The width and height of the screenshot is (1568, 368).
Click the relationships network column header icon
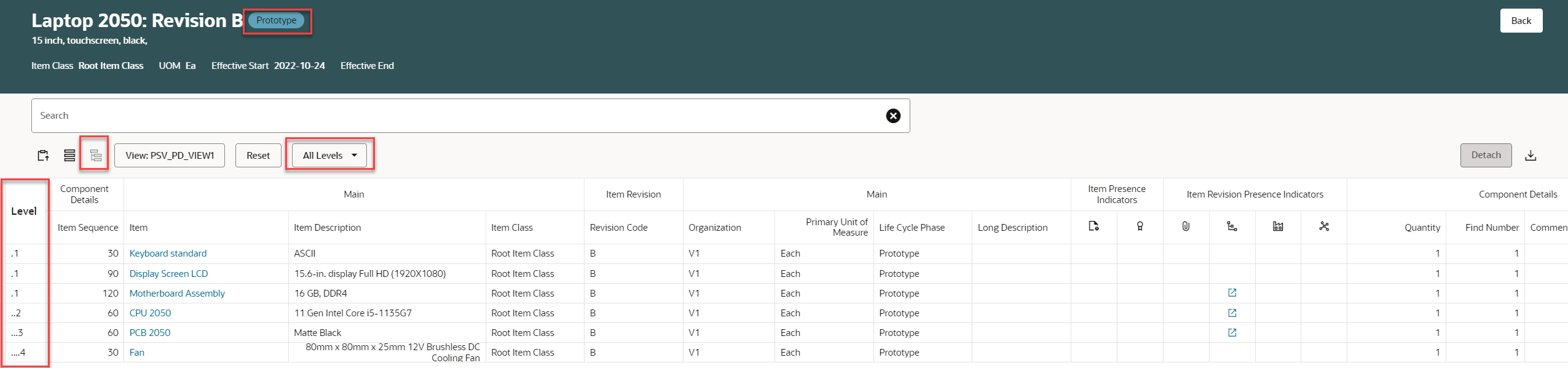coord(1324,226)
